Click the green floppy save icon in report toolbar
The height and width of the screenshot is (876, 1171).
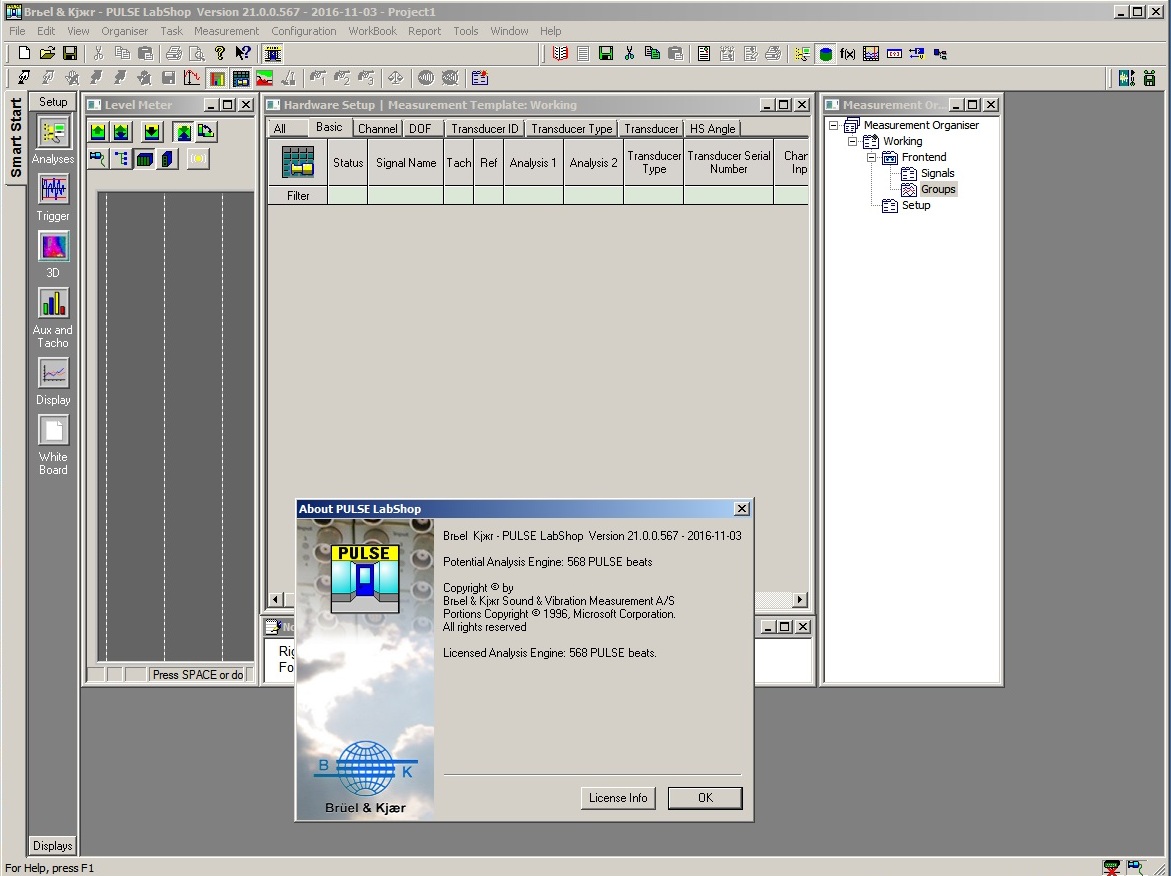pyautogui.click(x=606, y=53)
